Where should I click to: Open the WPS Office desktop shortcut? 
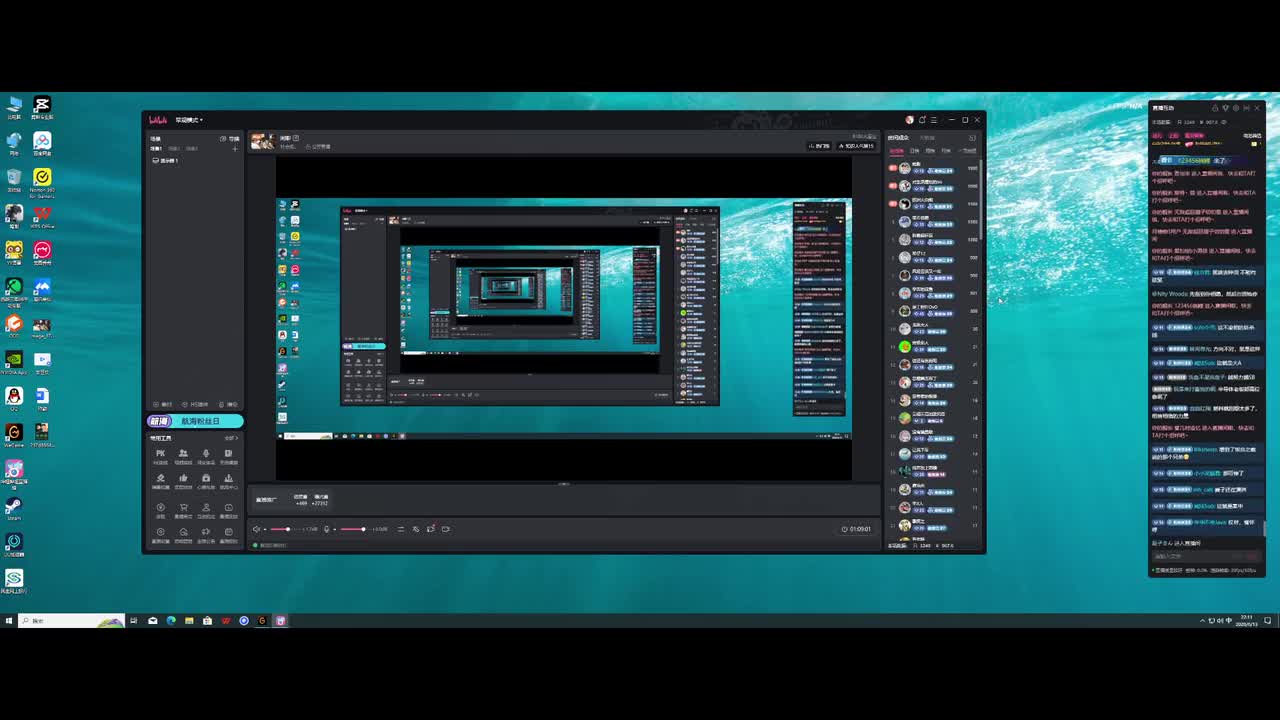point(41,217)
